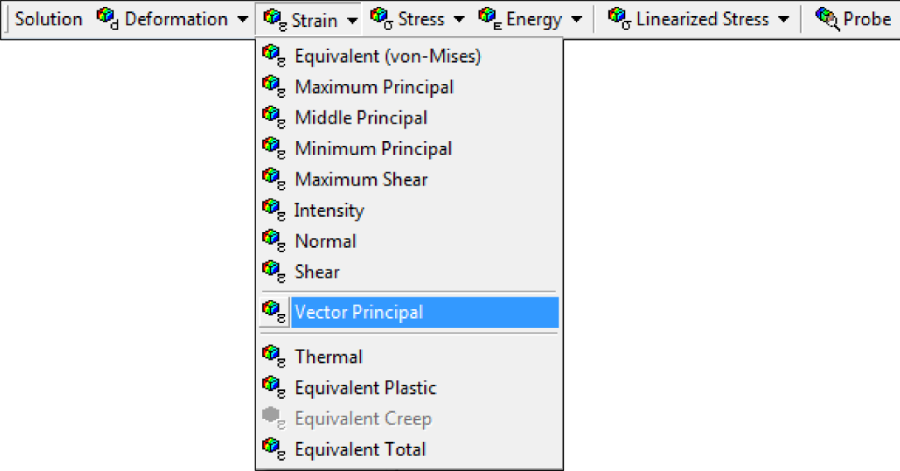Click the Energy toolbar icon
The image size is (900, 471).
[489, 19]
